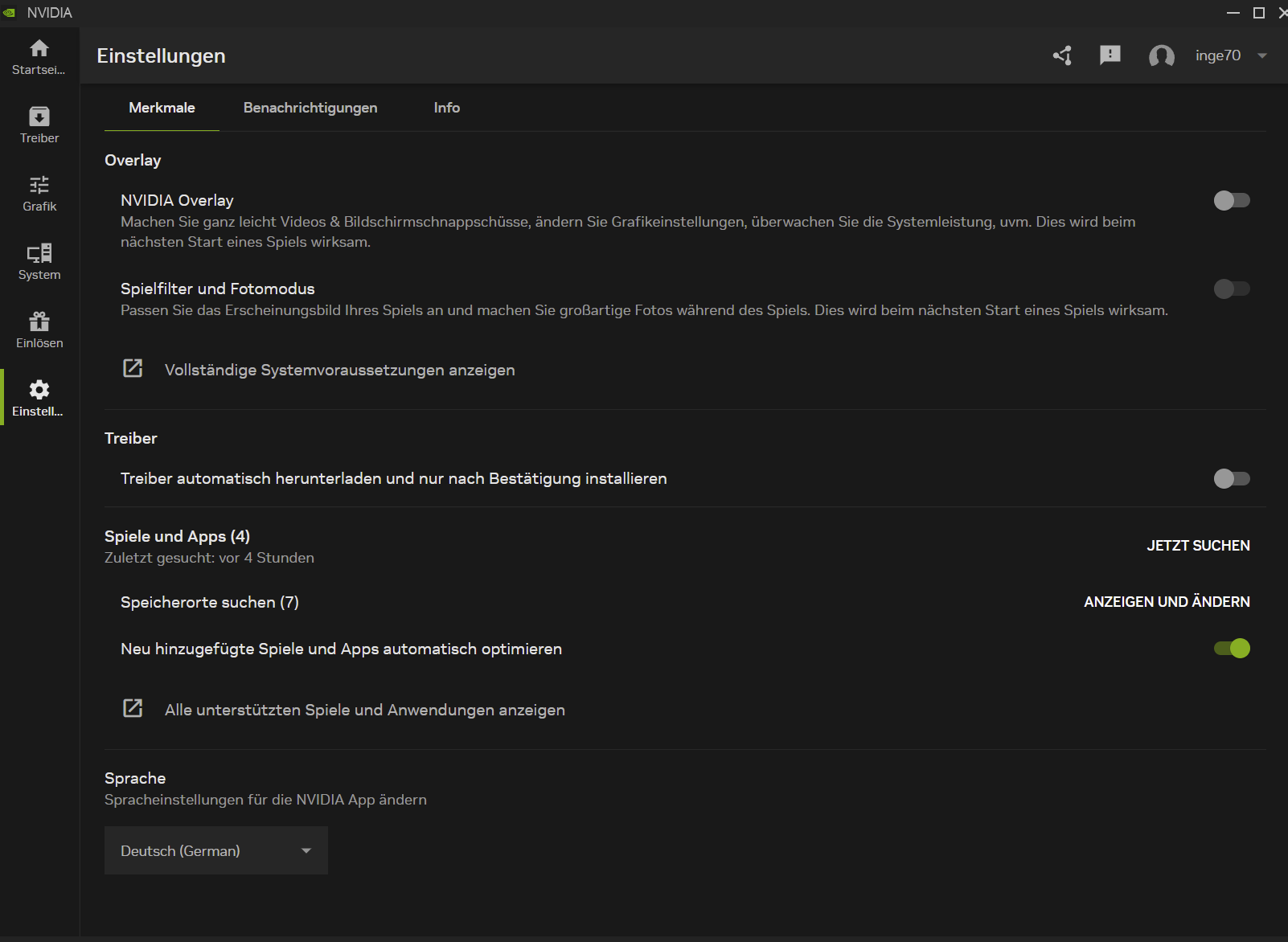Switch to the Merkmale tab
This screenshot has width=1288, height=942.
point(162,108)
